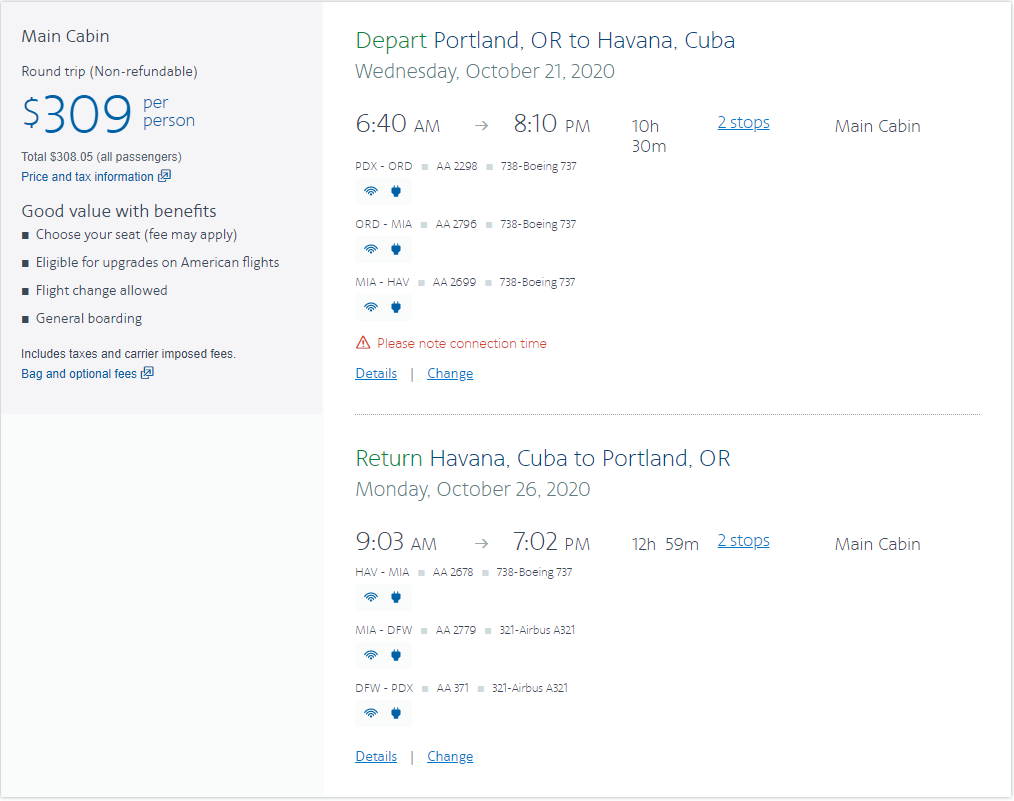
Task: Click flight number AA 2699
Action: click(454, 283)
